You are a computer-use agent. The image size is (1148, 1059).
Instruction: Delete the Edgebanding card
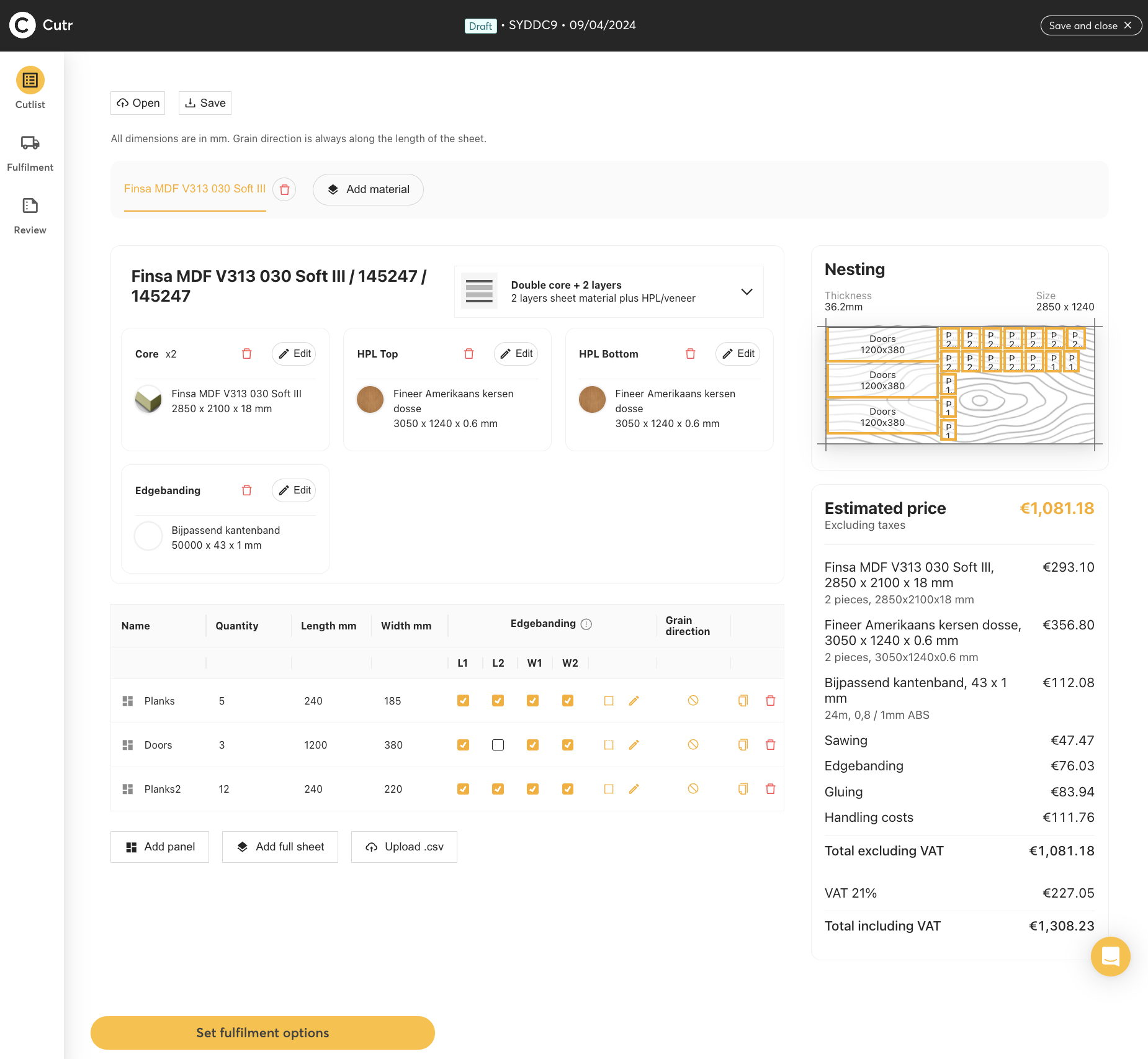point(246,490)
